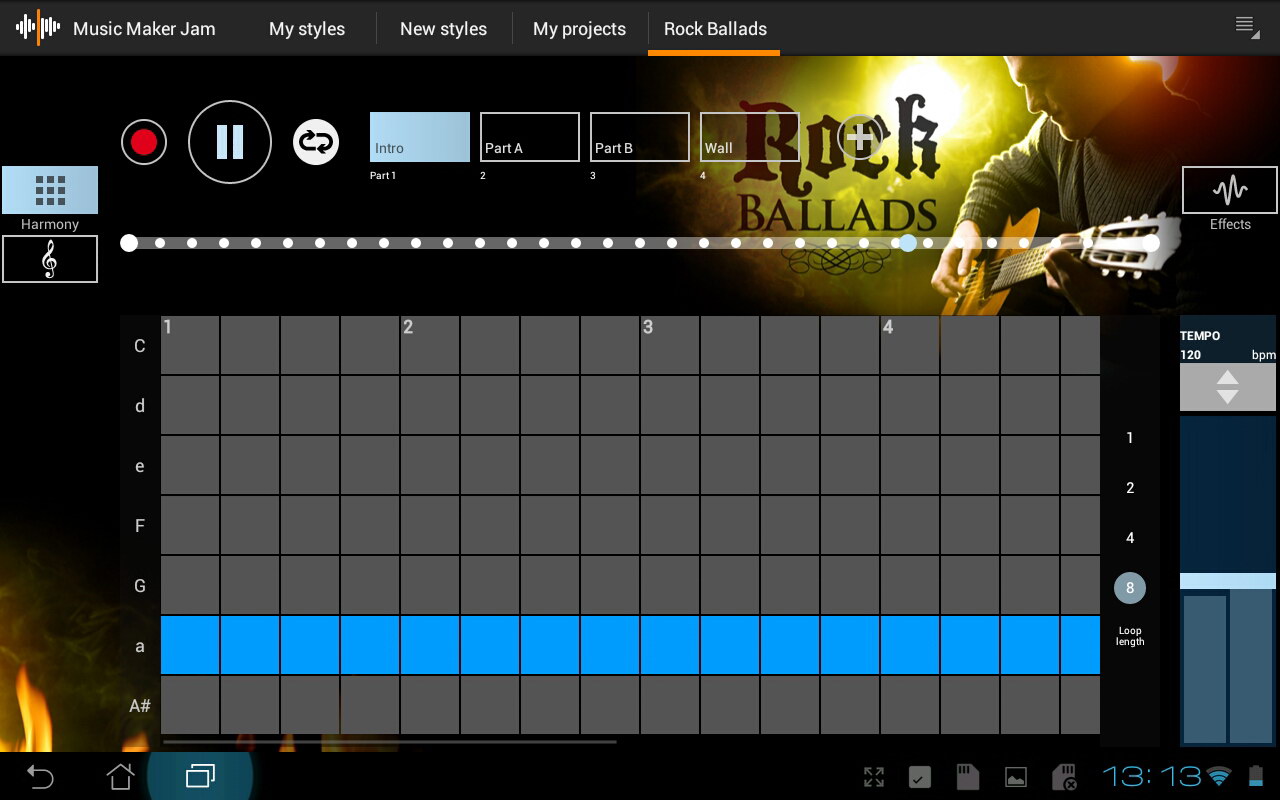Tap the picture notification icon
This screenshot has height=800, width=1280.
coord(1016,777)
